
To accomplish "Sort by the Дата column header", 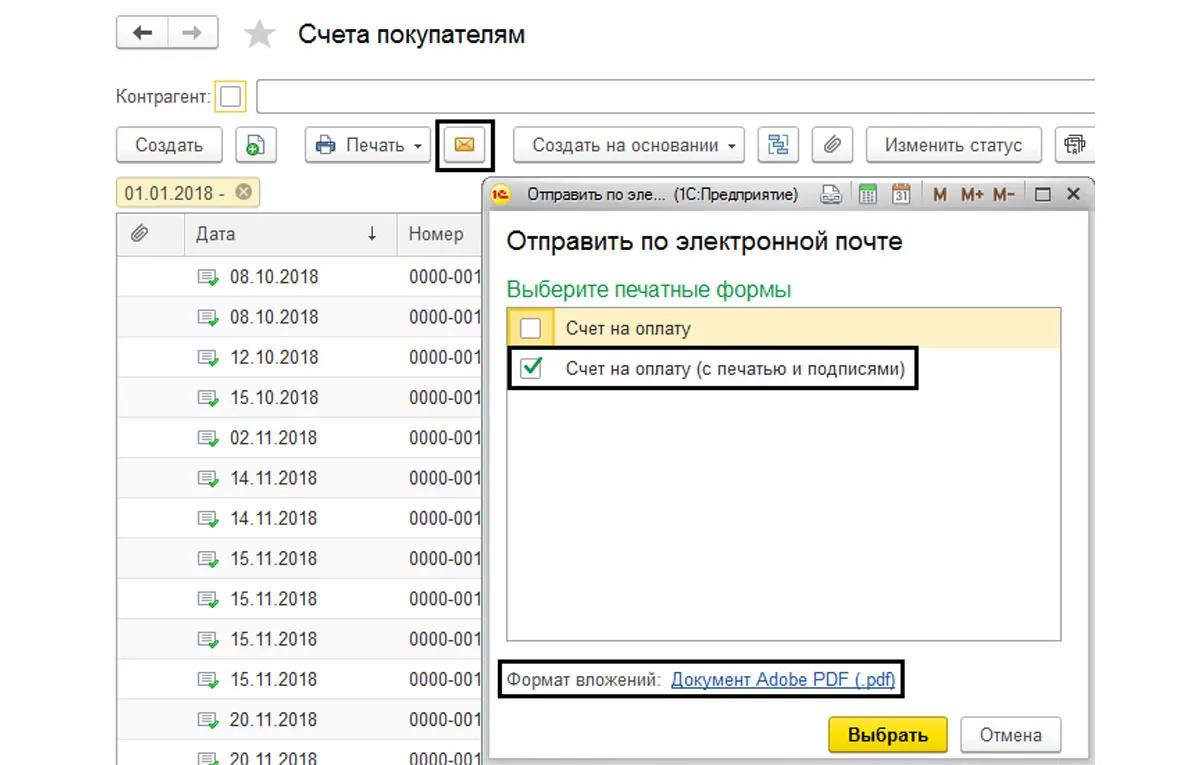I will pyautogui.click(x=291, y=234).
